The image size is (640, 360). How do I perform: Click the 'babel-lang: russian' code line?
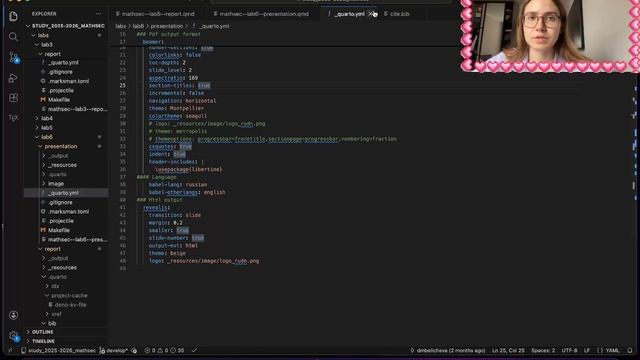click(178, 185)
